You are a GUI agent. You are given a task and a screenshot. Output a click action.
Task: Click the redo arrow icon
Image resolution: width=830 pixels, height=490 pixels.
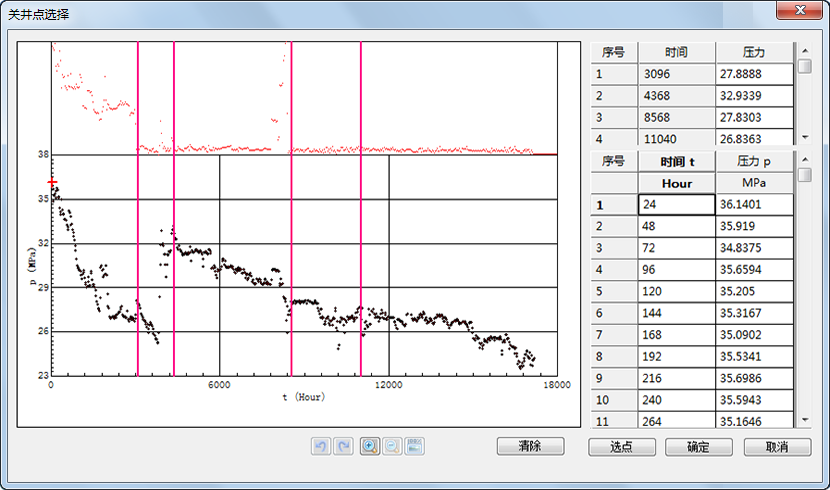[343, 446]
